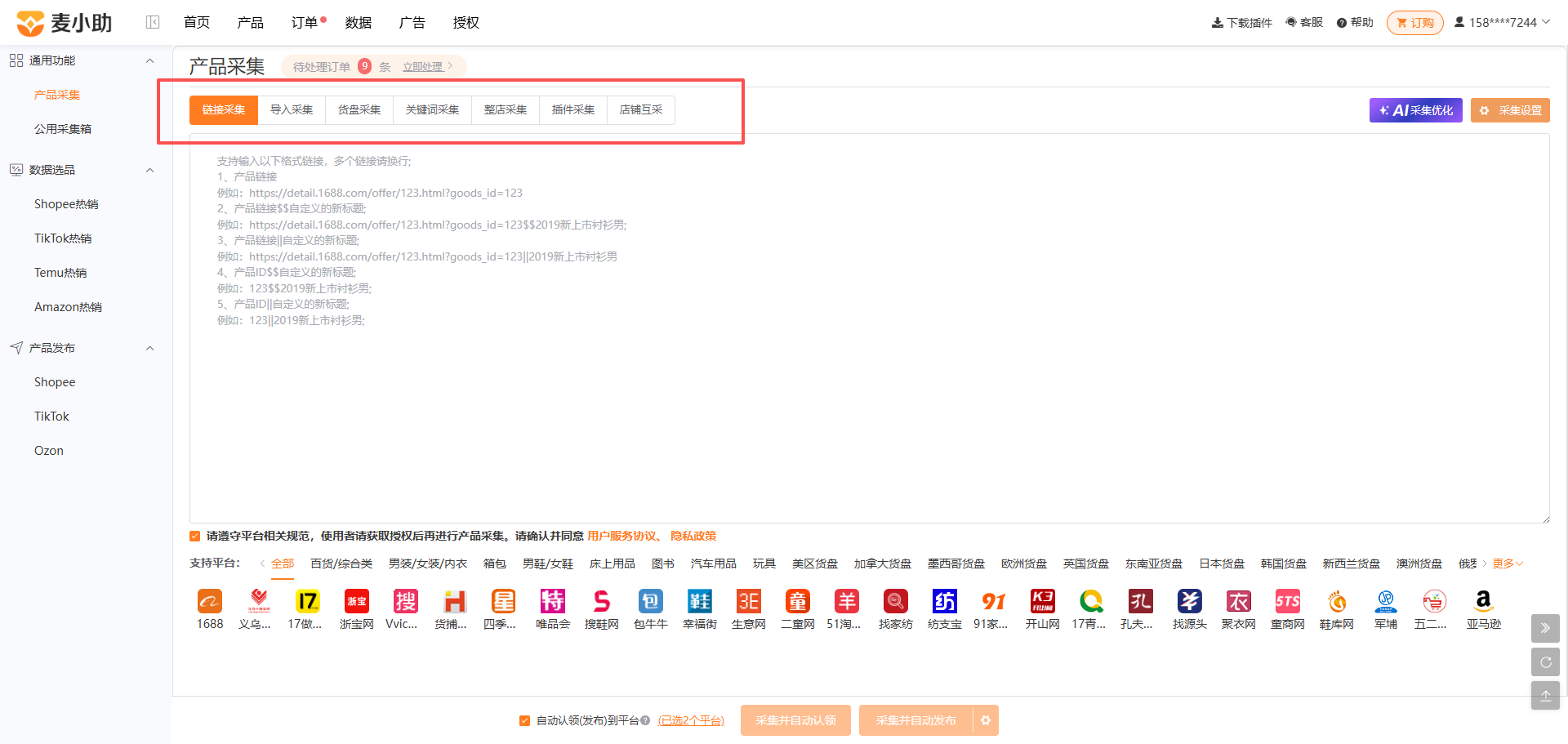The width and height of the screenshot is (1568, 744).
Task: Click the 开山网 platform icon
Action: pyautogui.click(x=1043, y=602)
